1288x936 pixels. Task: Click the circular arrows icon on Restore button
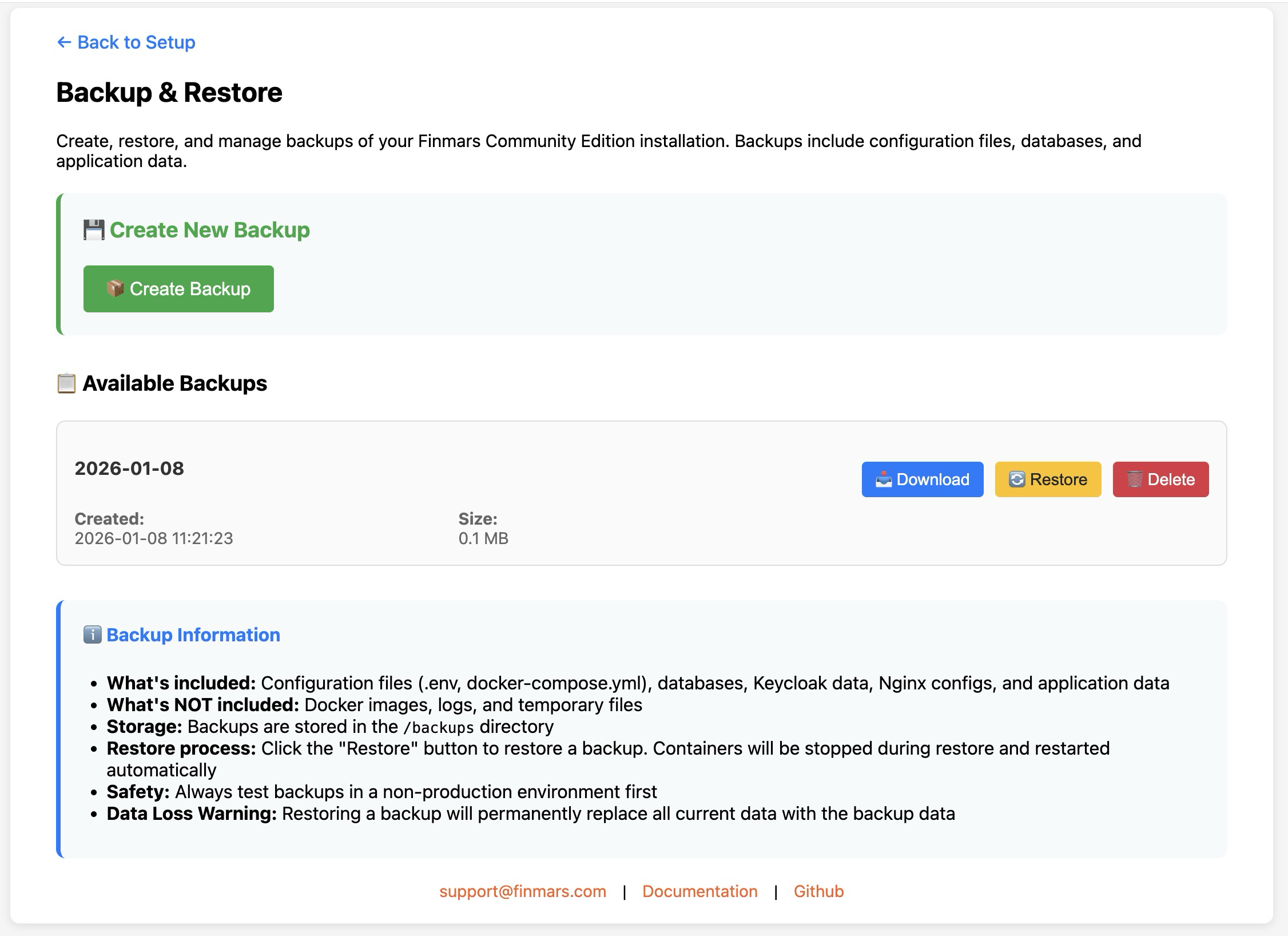[1016, 479]
